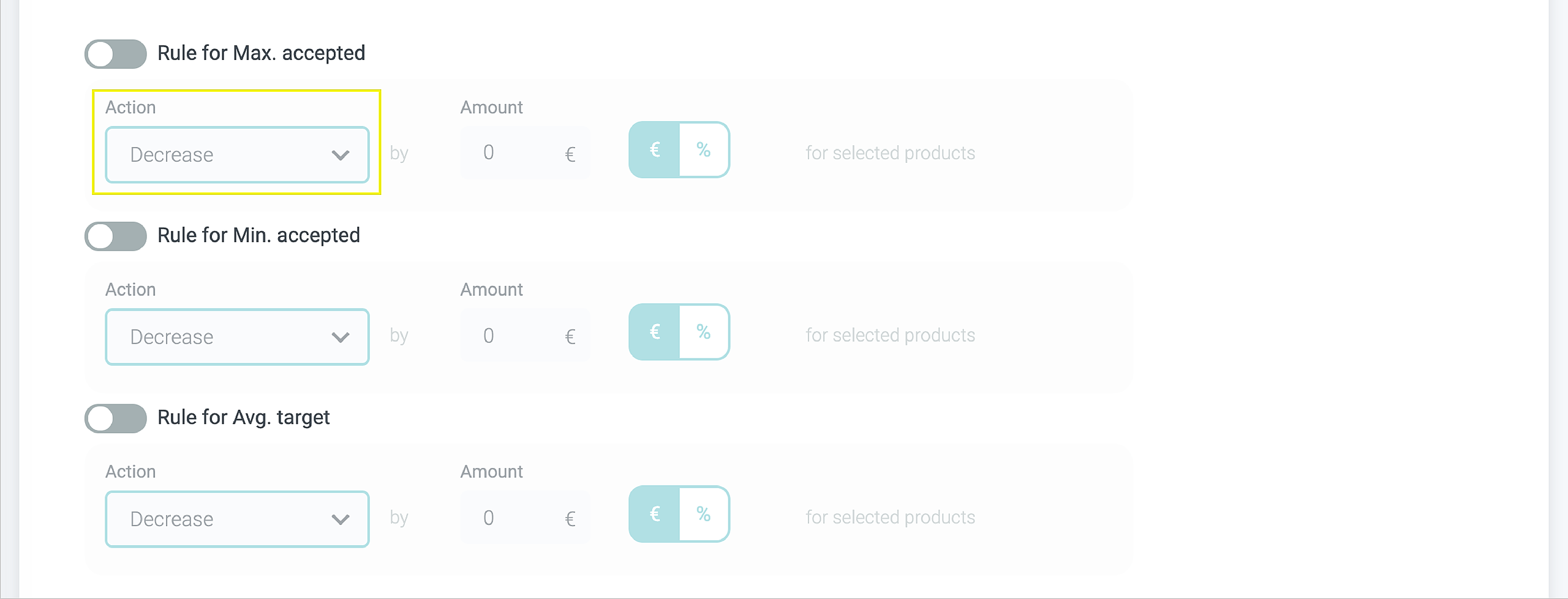Enable the Rule for Max. accepted toggle
The image size is (1568, 599).
[x=116, y=54]
